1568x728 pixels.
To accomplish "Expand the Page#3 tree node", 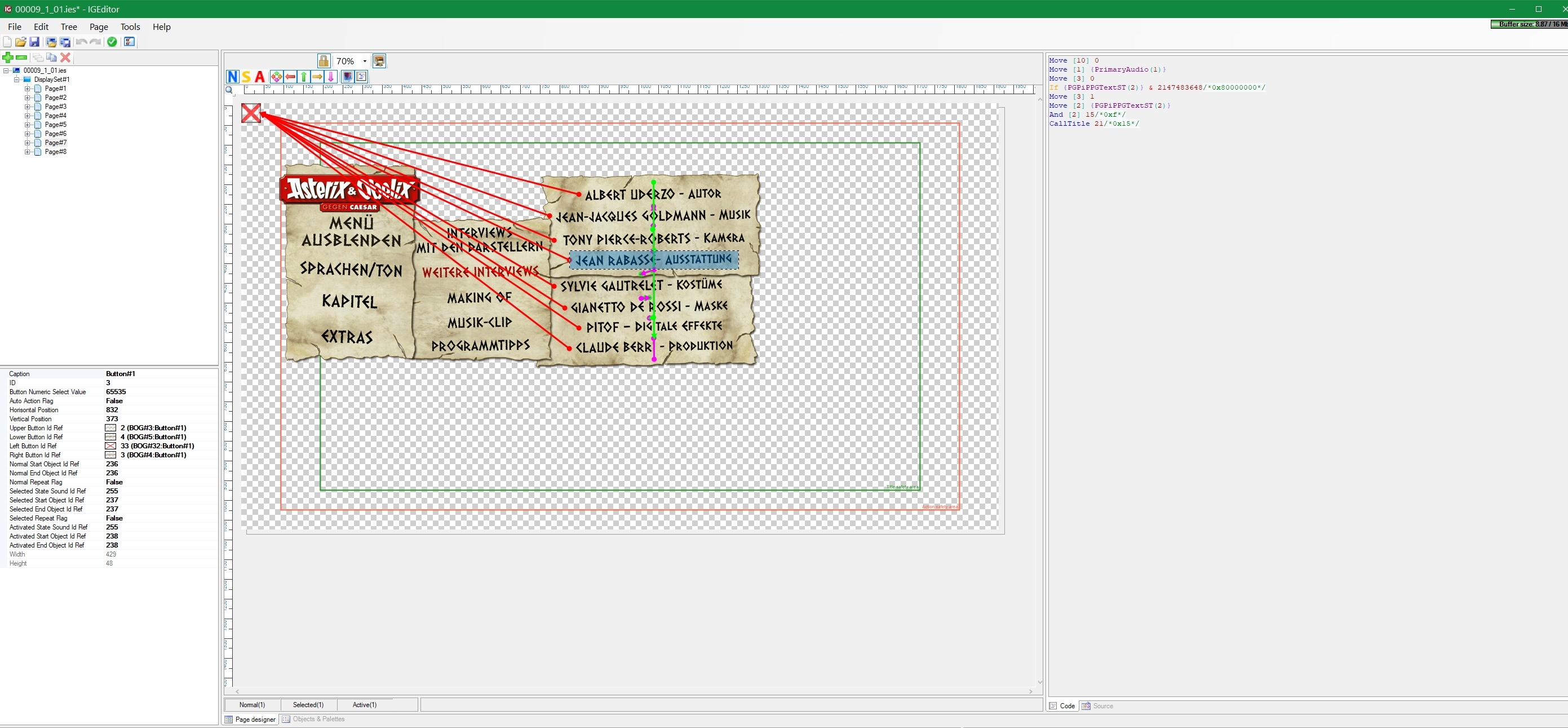I will pos(28,107).
